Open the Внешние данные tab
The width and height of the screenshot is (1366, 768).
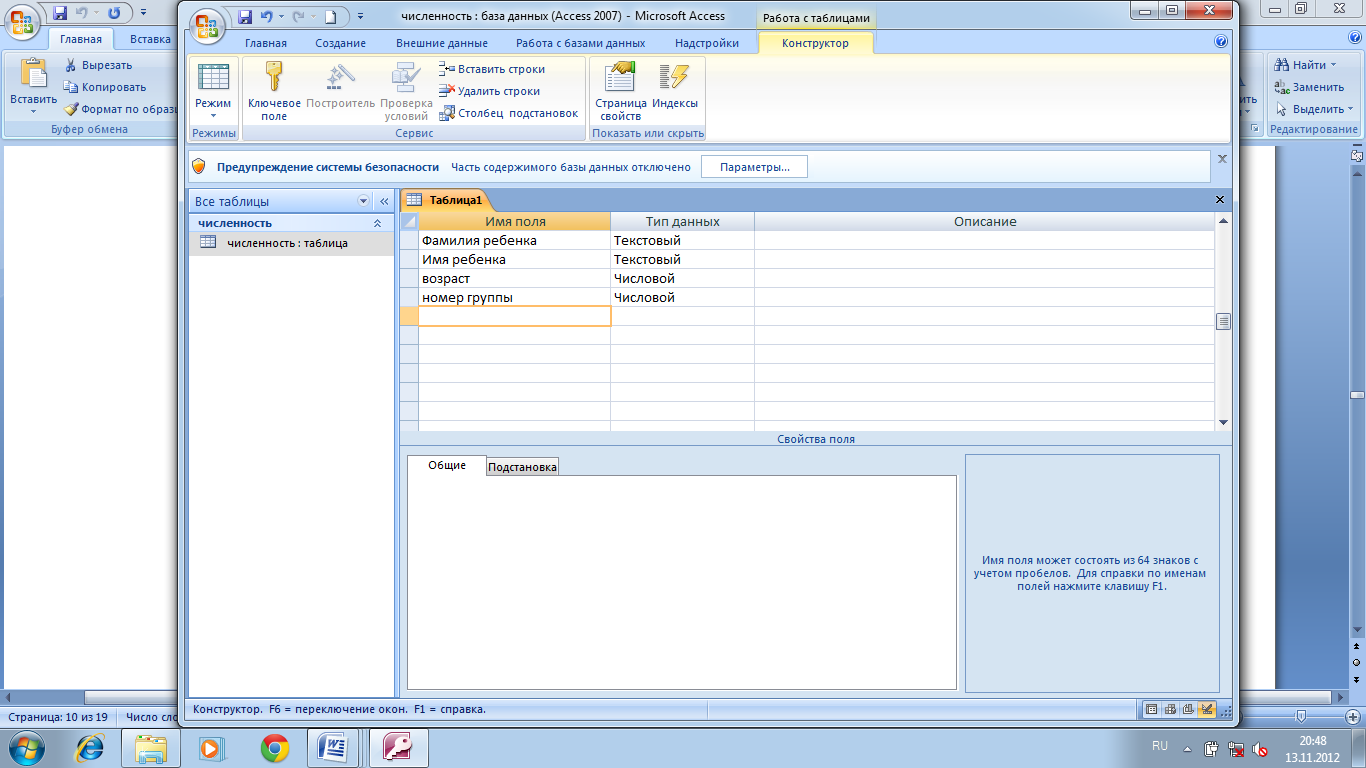[x=441, y=43]
